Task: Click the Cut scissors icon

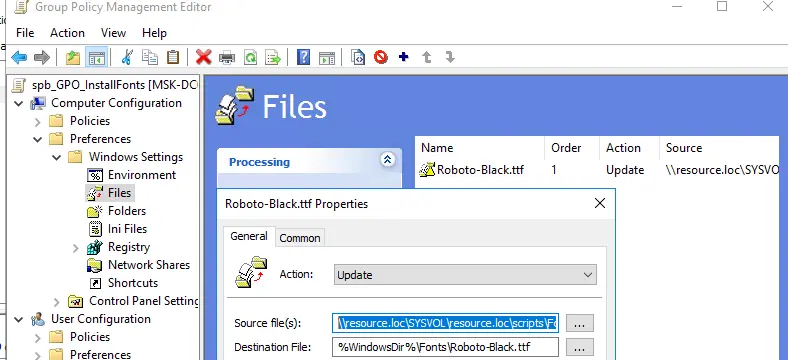Action: [x=127, y=57]
